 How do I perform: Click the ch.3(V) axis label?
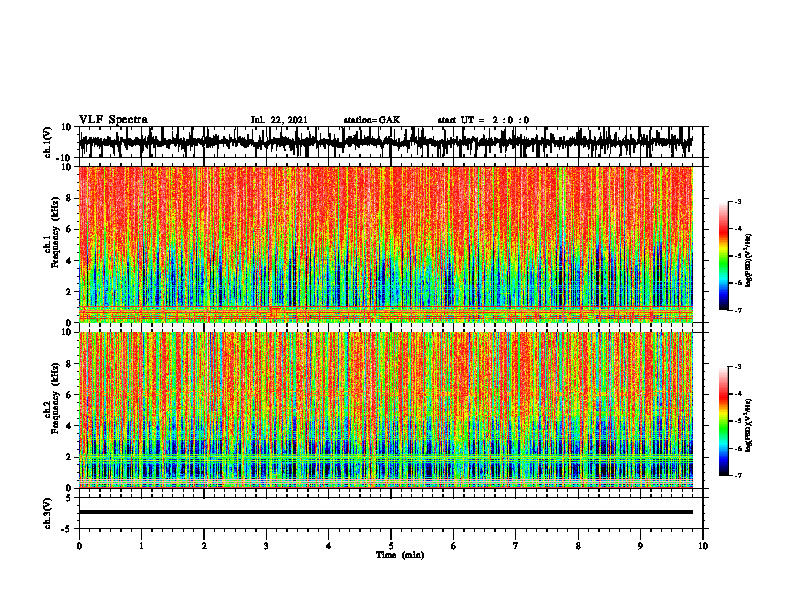click(x=47, y=513)
